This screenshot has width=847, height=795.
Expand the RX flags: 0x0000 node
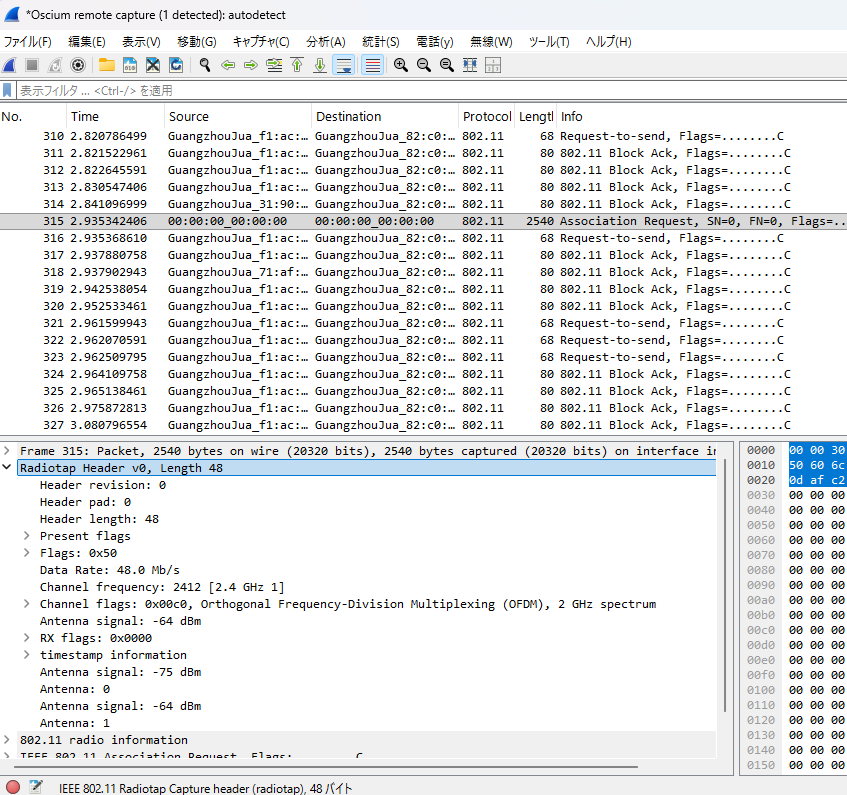click(x=26, y=637)
